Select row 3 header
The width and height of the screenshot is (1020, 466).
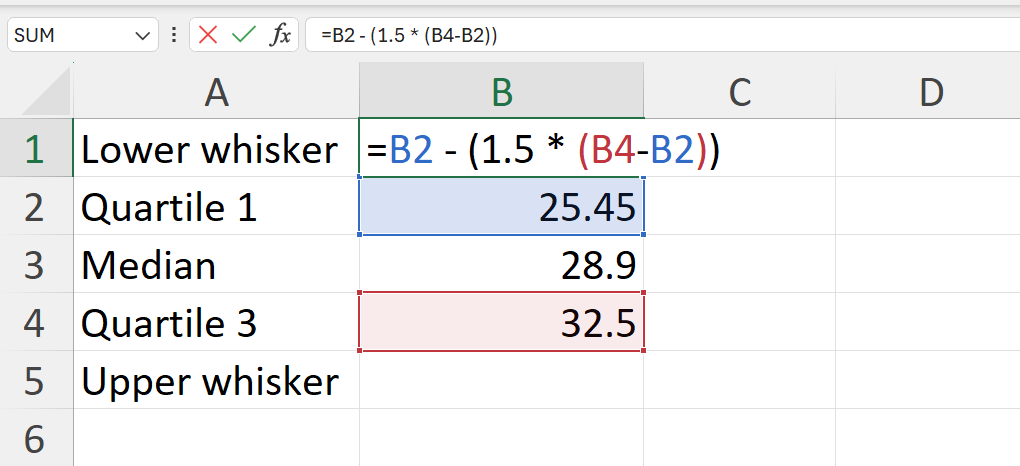coord(36,265)
